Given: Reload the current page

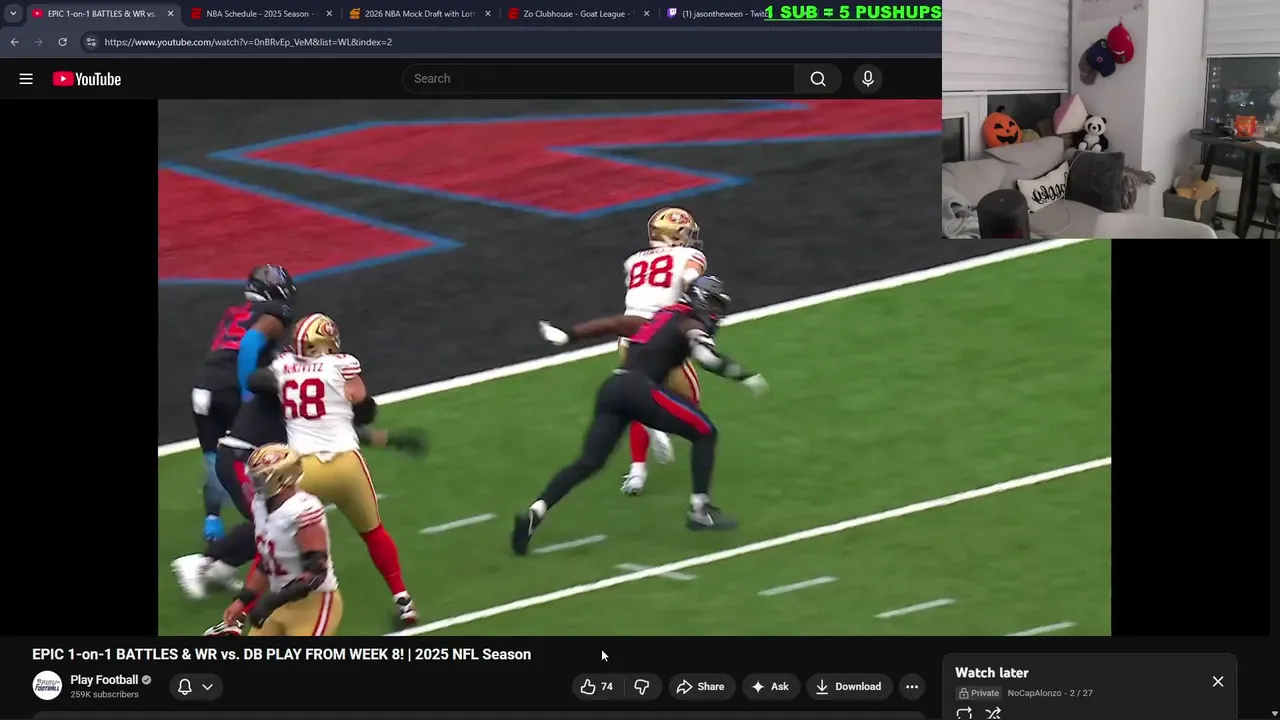Looking at the screenshot, I should coord(62,42).
